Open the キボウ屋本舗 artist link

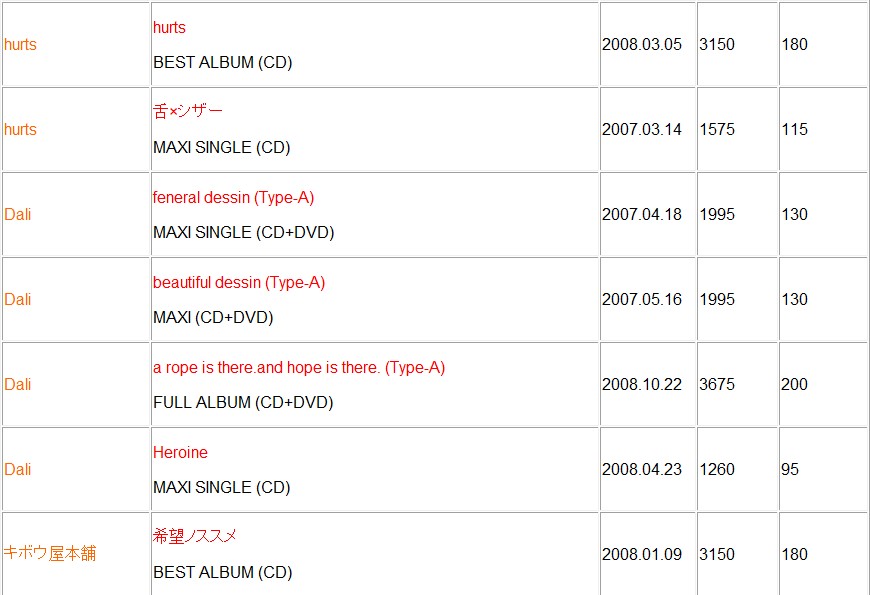click(50, 555)
